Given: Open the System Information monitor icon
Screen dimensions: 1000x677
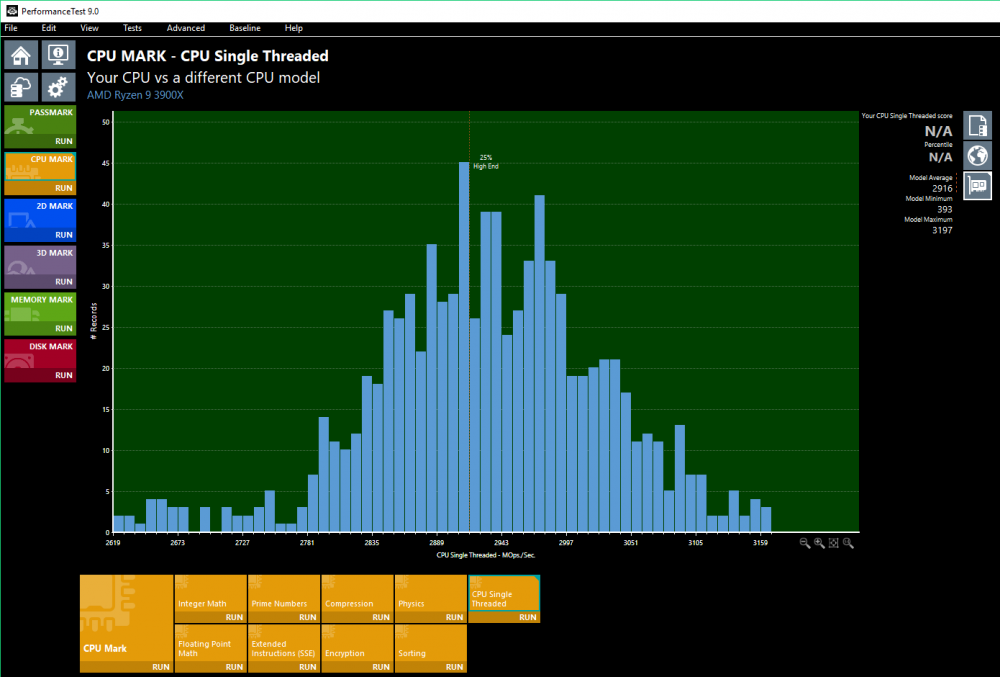Looking at the screenshot, I should [58, 53].
